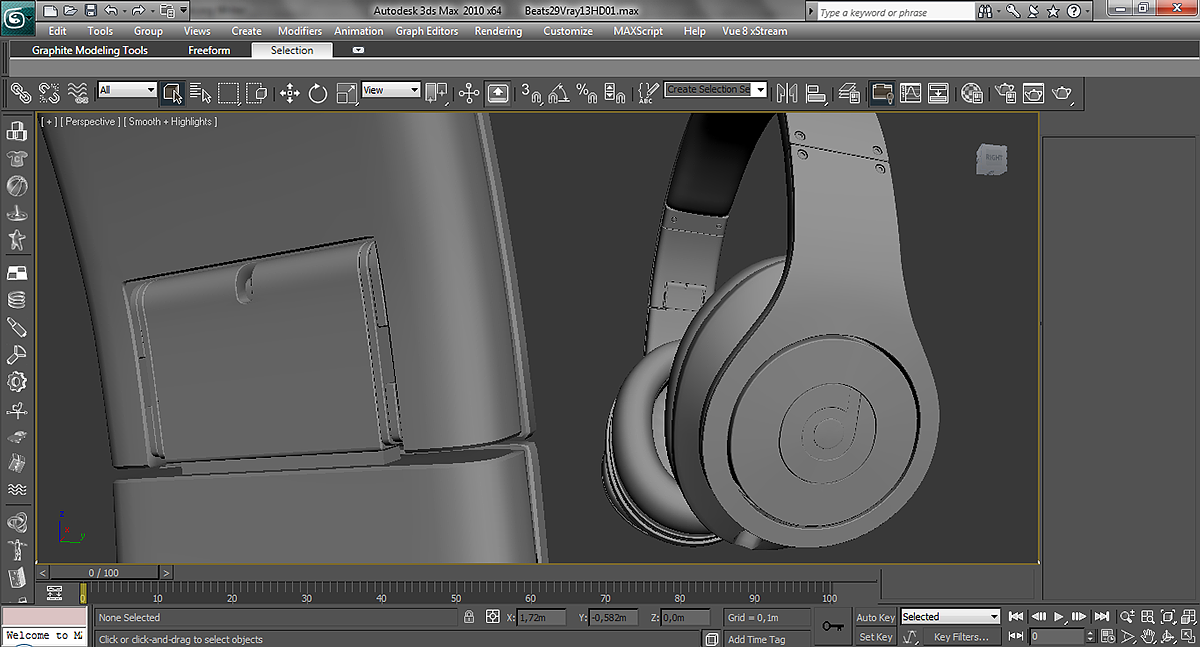Click the Set Key button
1200x647 pixels.
click(x=875, y=636)
